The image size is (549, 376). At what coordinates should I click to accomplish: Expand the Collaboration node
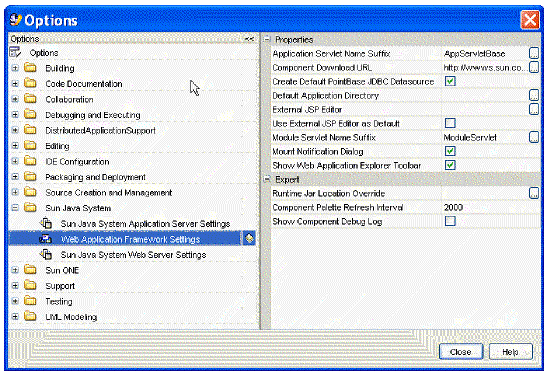click(x=15, y=99)
